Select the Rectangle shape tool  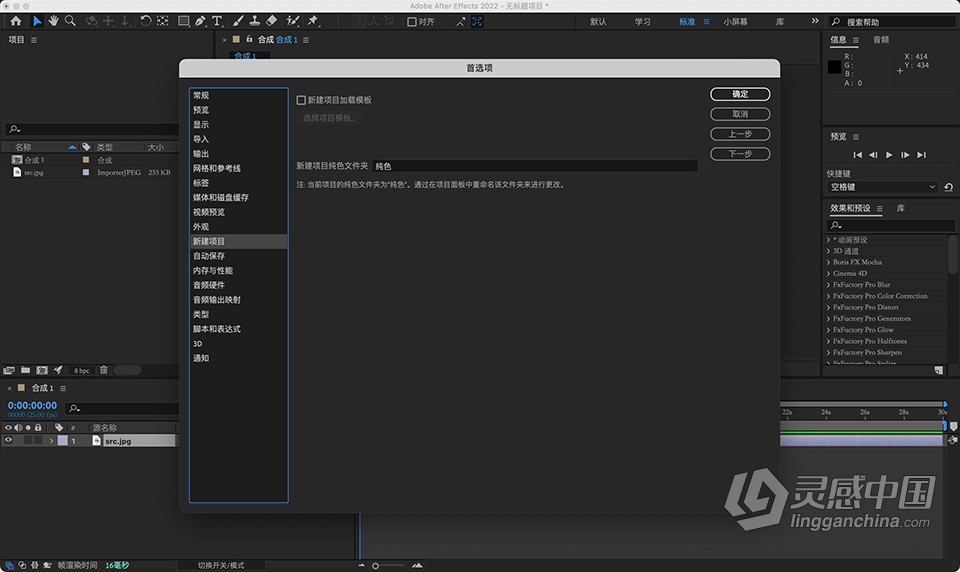pyautogui.click(x=183, y=21)
